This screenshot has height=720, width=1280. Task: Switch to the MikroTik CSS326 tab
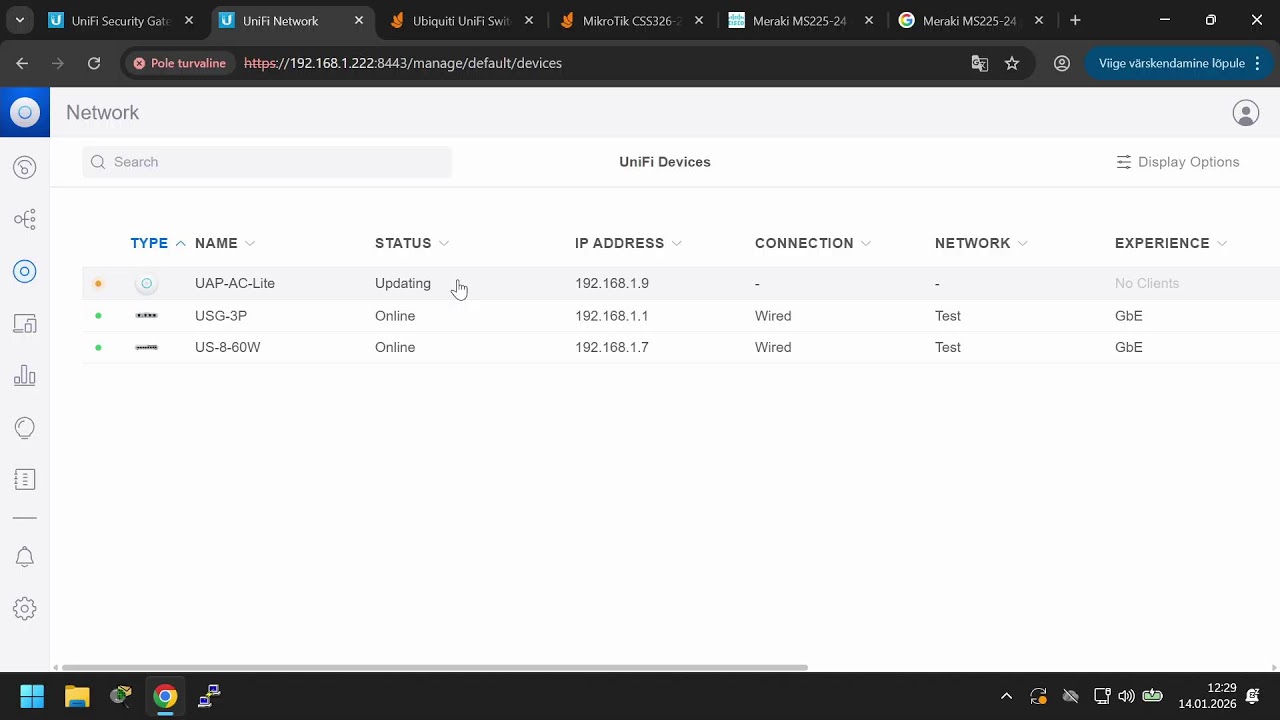pos(634,20)
